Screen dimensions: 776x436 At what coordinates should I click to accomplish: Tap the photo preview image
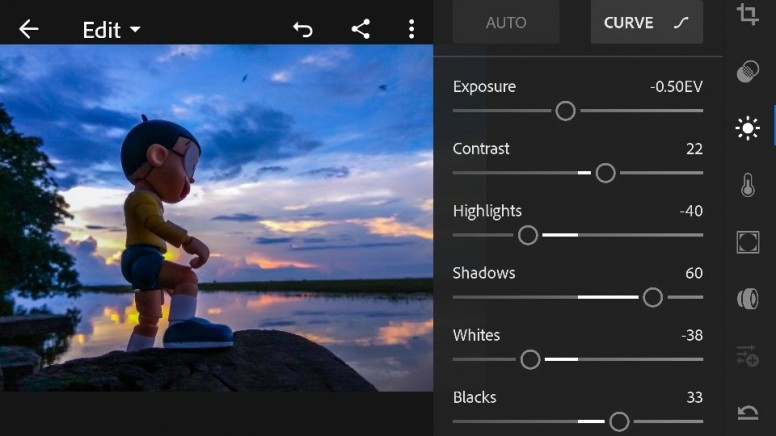click(x=216, y=218)
